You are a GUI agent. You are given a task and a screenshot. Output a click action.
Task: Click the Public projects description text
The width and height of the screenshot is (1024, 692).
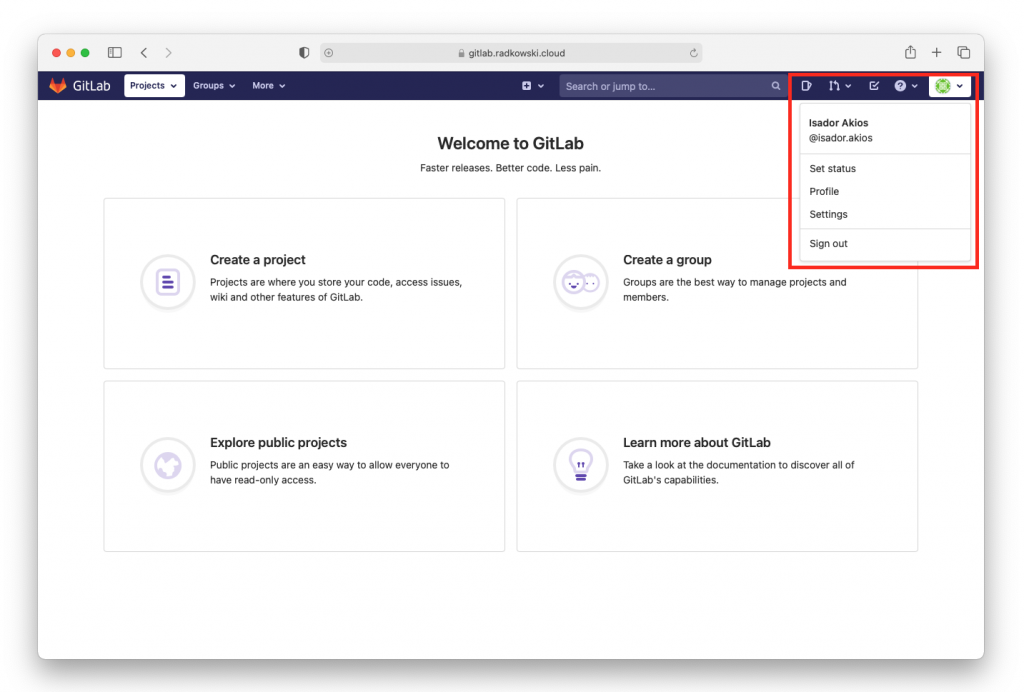(330, 473)
